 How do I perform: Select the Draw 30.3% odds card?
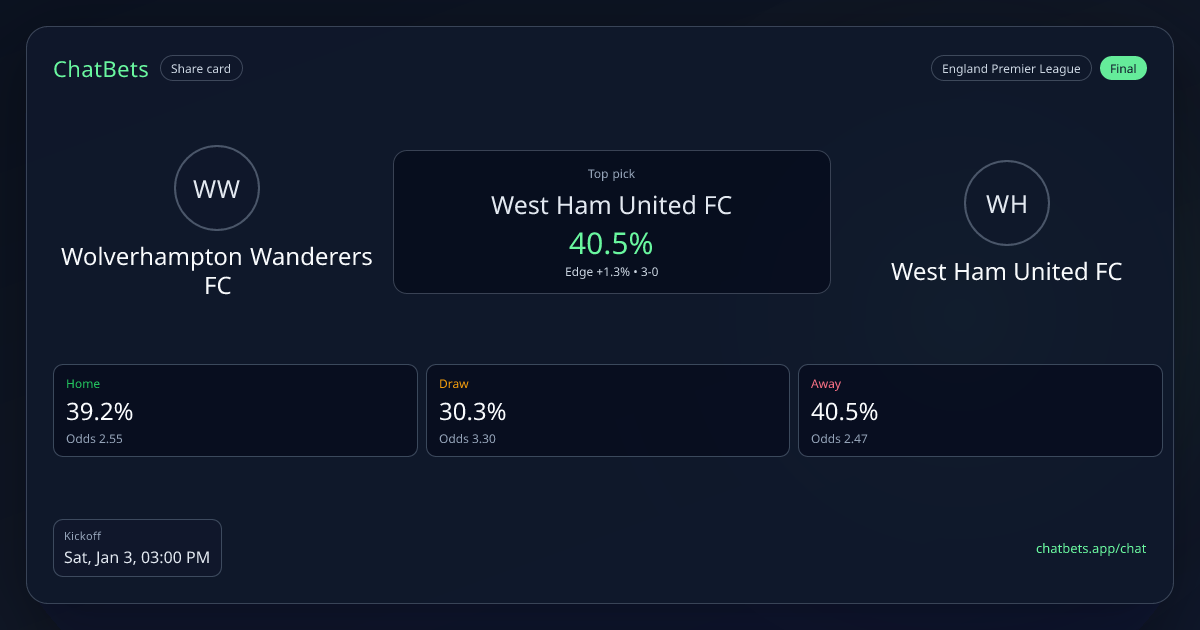pyautogui.click(x=607, y=410)
